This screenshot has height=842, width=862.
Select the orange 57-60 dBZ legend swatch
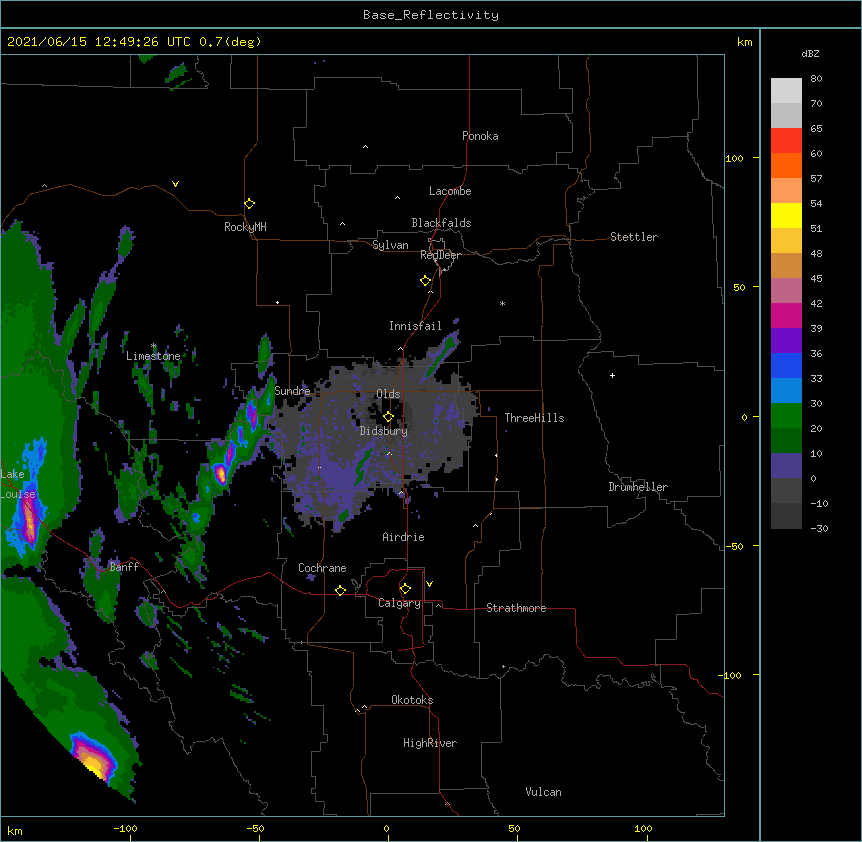[x=786, y=165]
